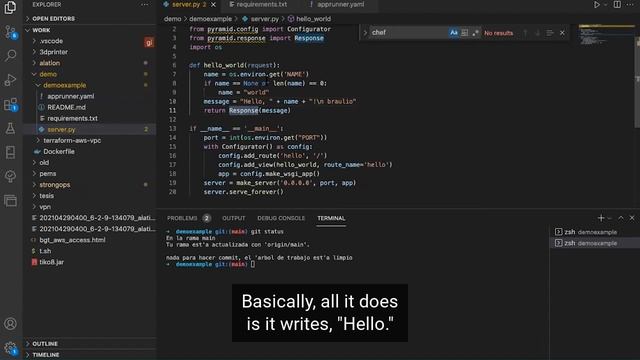Open README.md in the explorer

66,107
